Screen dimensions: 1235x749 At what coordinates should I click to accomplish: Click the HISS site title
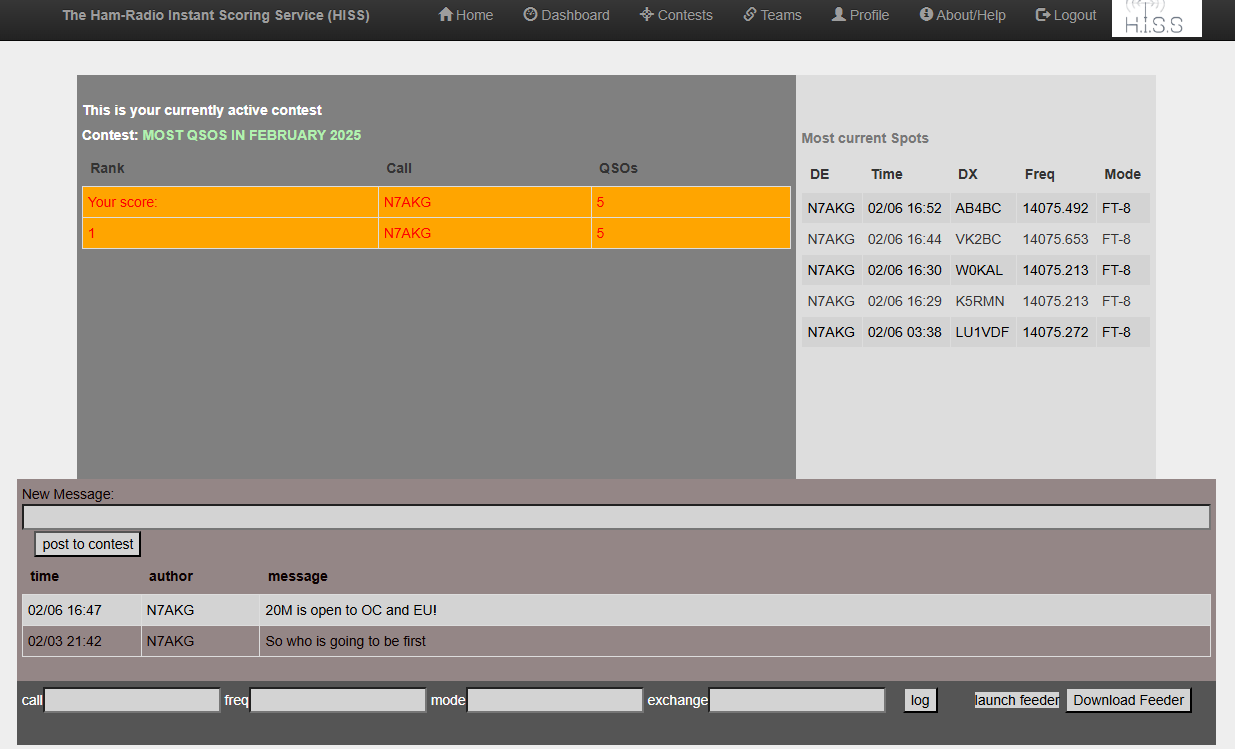point(216,15)
